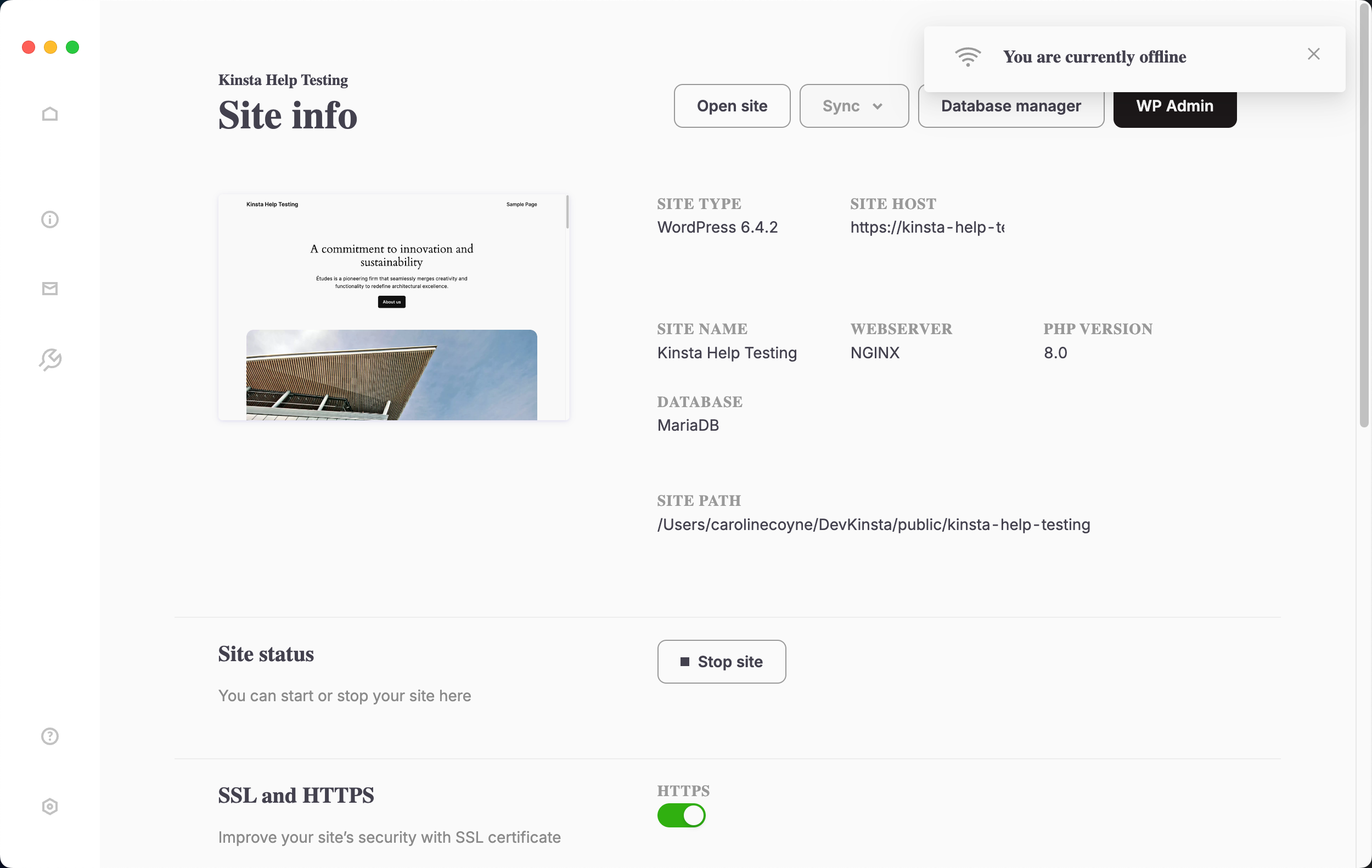Open help via the question mark icon
Screen dimensions: 1372x868
[x=49, y=736]
